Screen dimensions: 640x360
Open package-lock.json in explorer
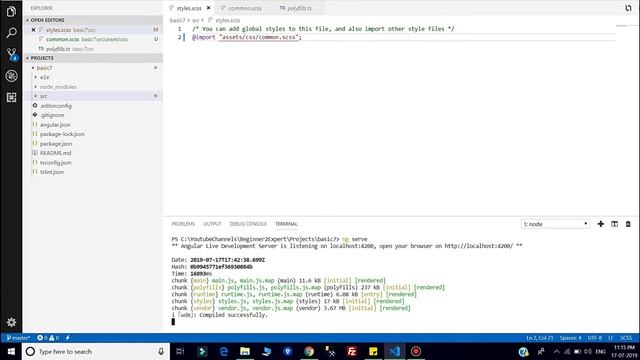[x=62, y=134]
